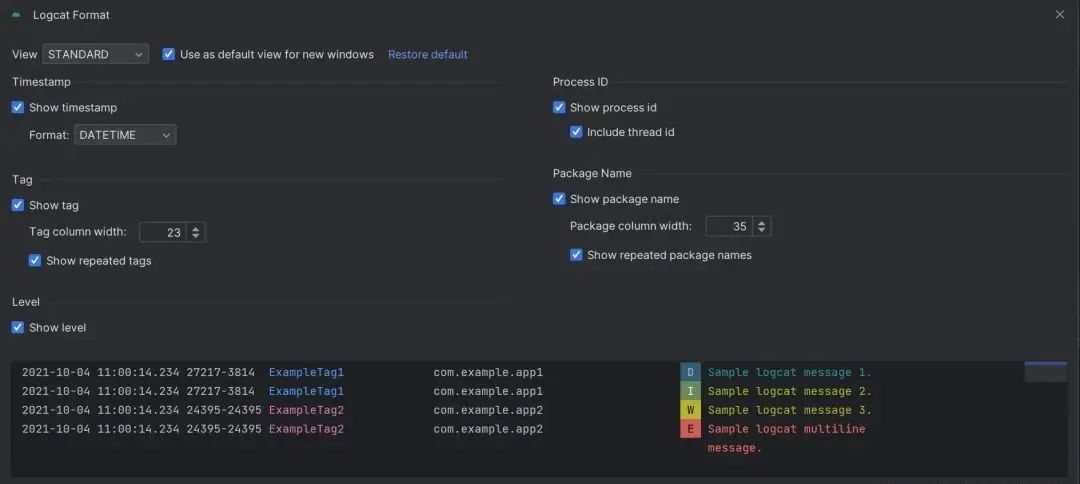The width and height of the screenshot is (1080, 484).
Task: Click the Package column width field
Action: click(729, 226)
